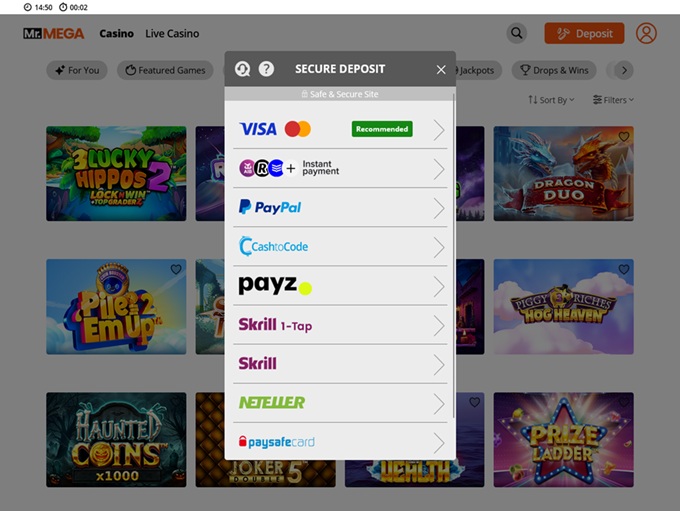Open the search magnifier icon
Viewport: 680px width, 511px height.
pyautogui.click(x=517, y=33)
